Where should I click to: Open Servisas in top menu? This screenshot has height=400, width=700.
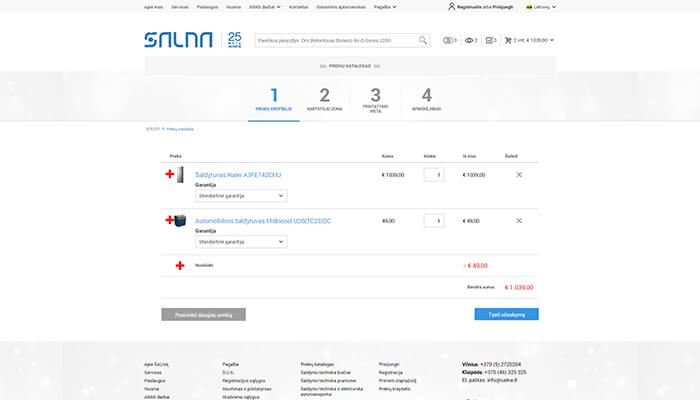click(x=180, y=7)
